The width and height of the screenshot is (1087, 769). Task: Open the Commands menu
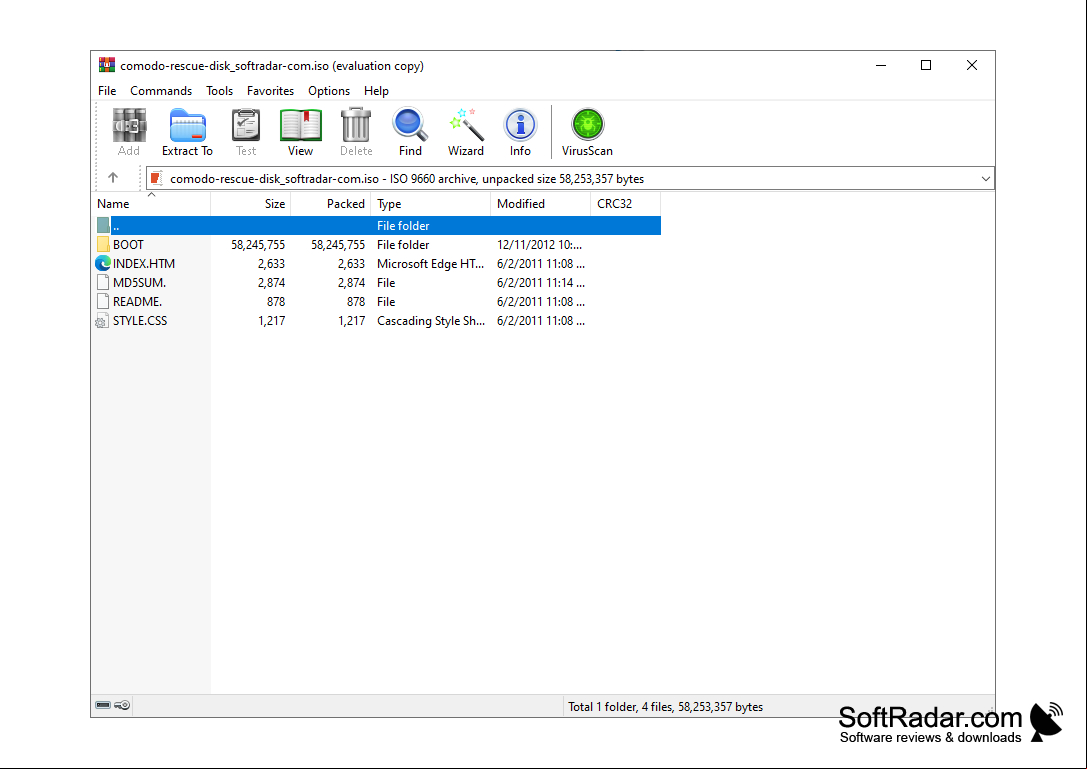tap(161, 91)
